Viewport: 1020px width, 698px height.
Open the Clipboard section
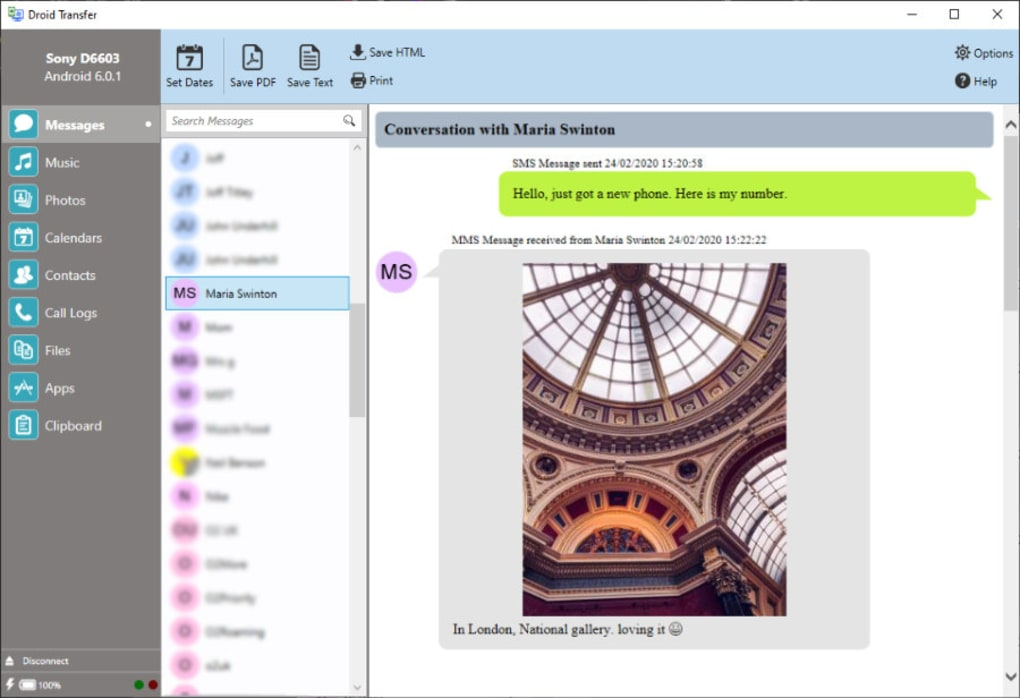(24, 425)
